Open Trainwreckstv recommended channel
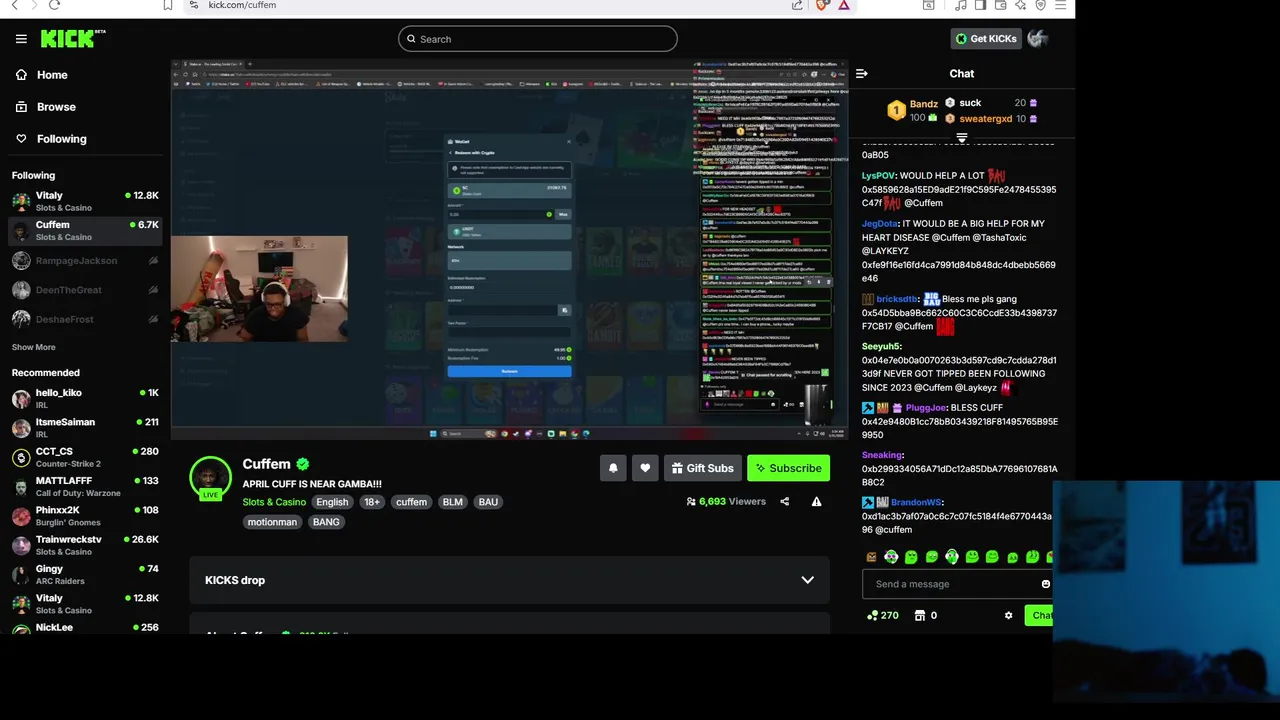The image size is (1280, 720). [85, 545]
